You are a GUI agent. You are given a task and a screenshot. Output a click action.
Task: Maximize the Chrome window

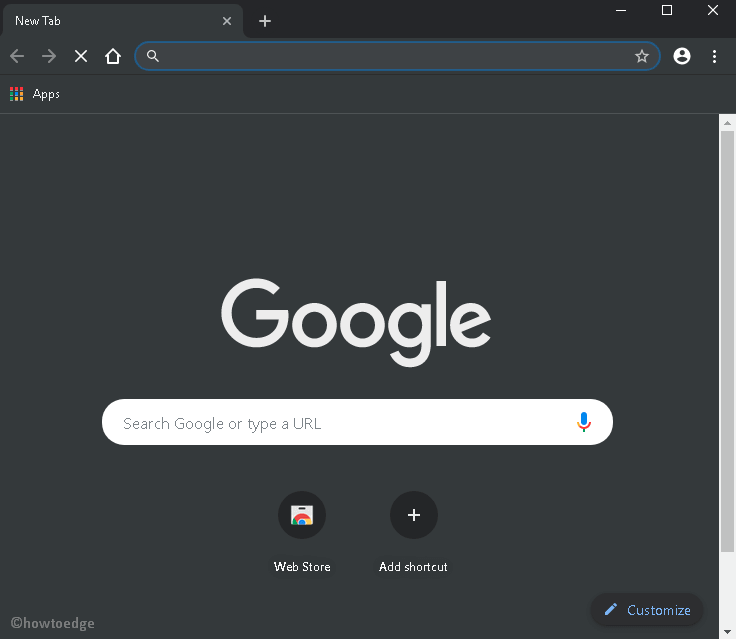pos(667,10)
